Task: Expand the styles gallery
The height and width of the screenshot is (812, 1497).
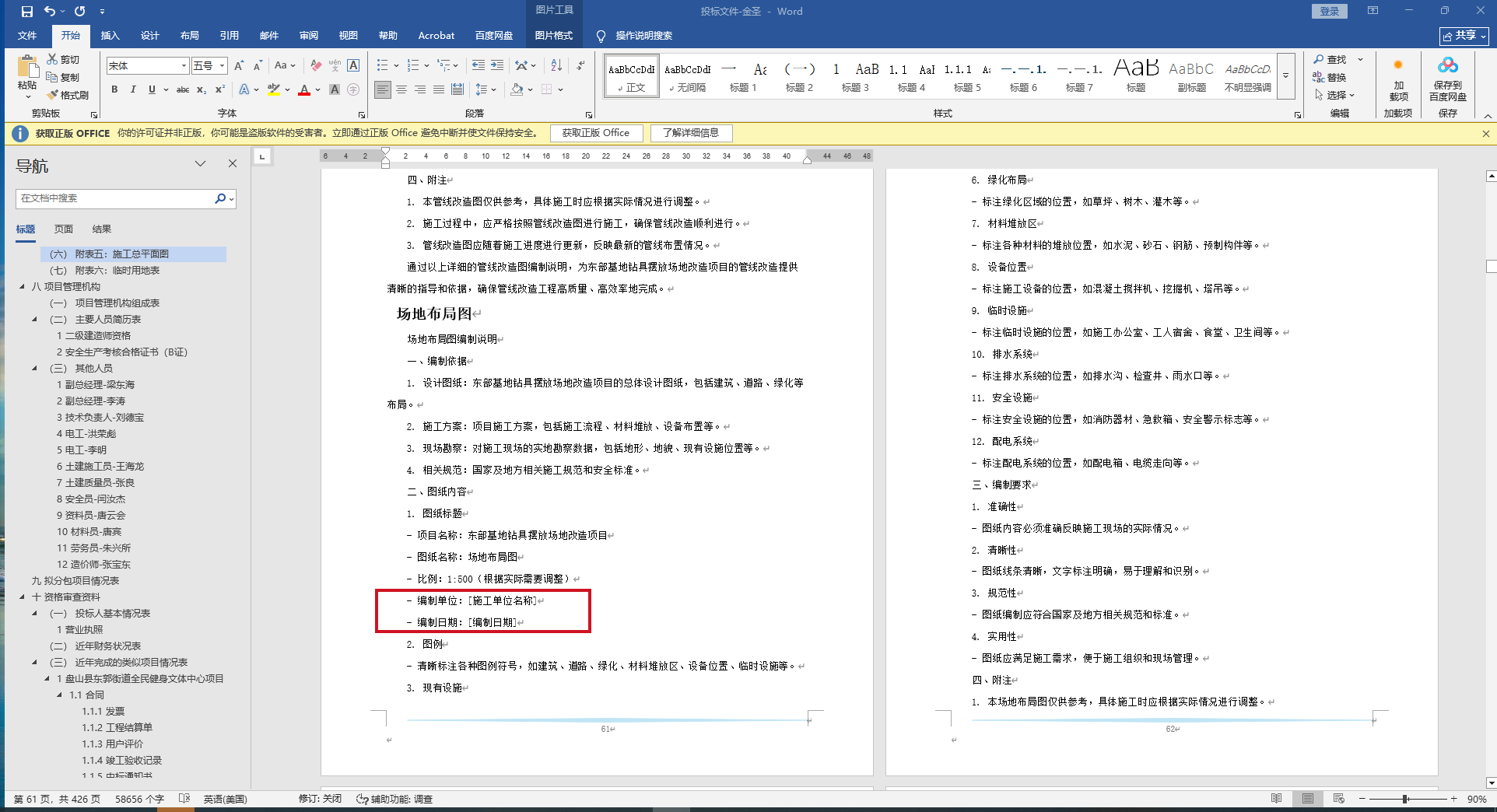Action: point(1286,75)
